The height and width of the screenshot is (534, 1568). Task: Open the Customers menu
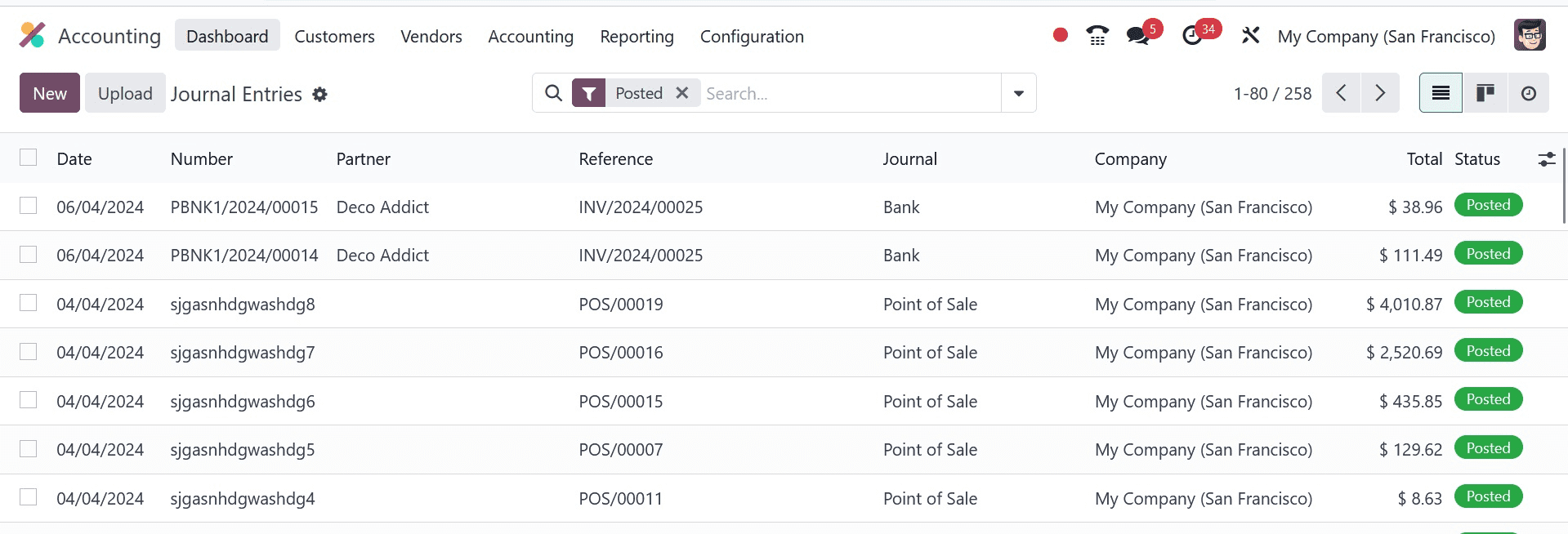coord(334,36)
